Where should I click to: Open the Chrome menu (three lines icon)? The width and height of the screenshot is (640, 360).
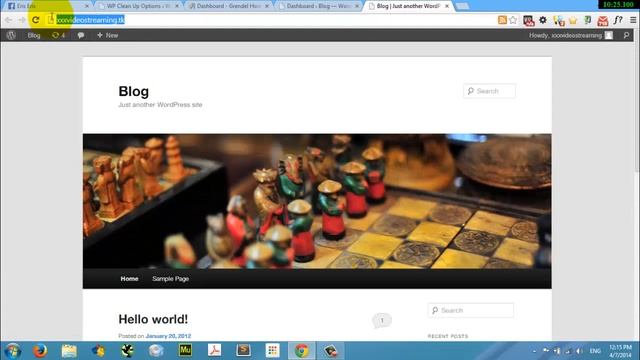tap(633, 20)
